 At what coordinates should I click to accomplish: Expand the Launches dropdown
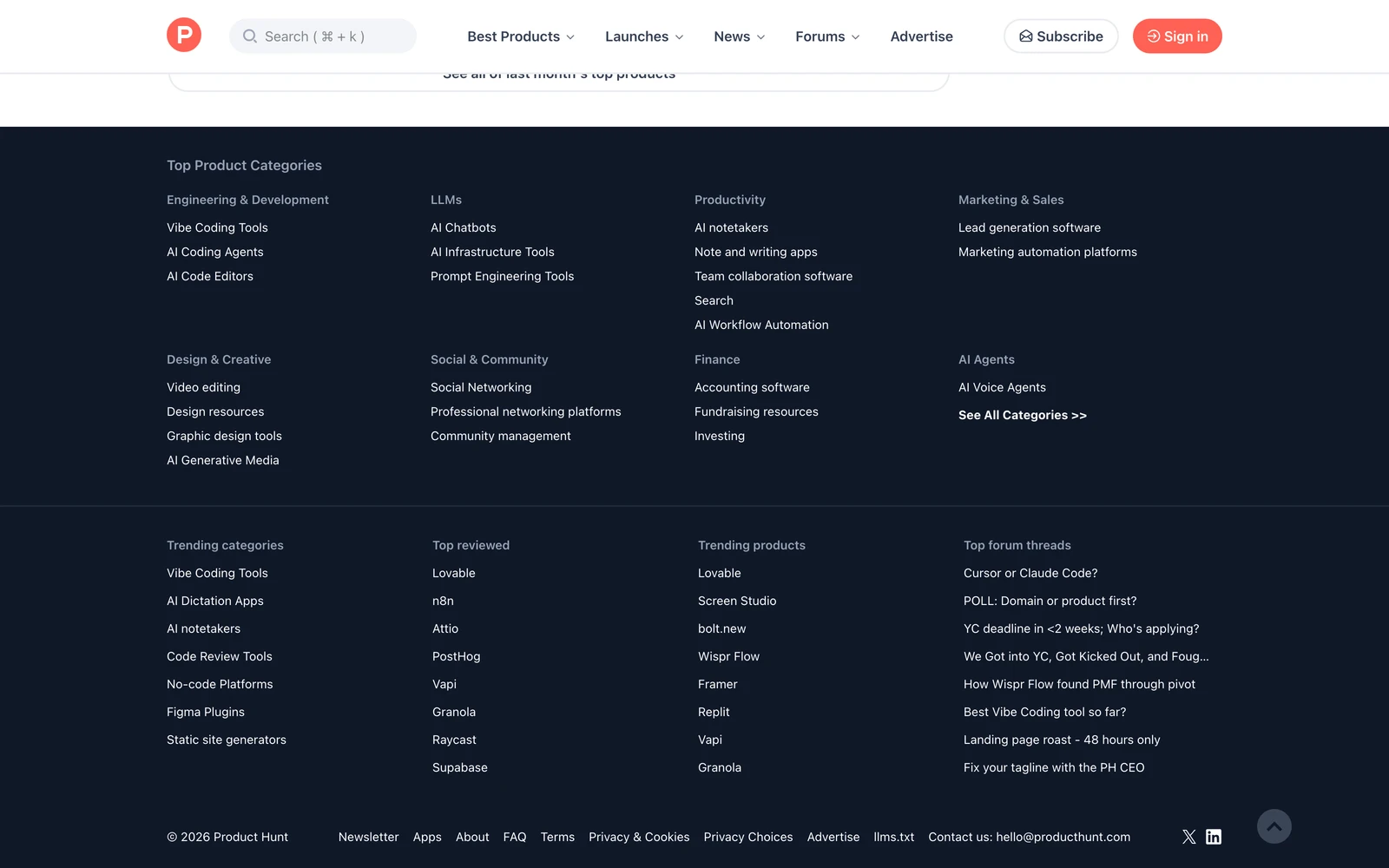[644, 36]
